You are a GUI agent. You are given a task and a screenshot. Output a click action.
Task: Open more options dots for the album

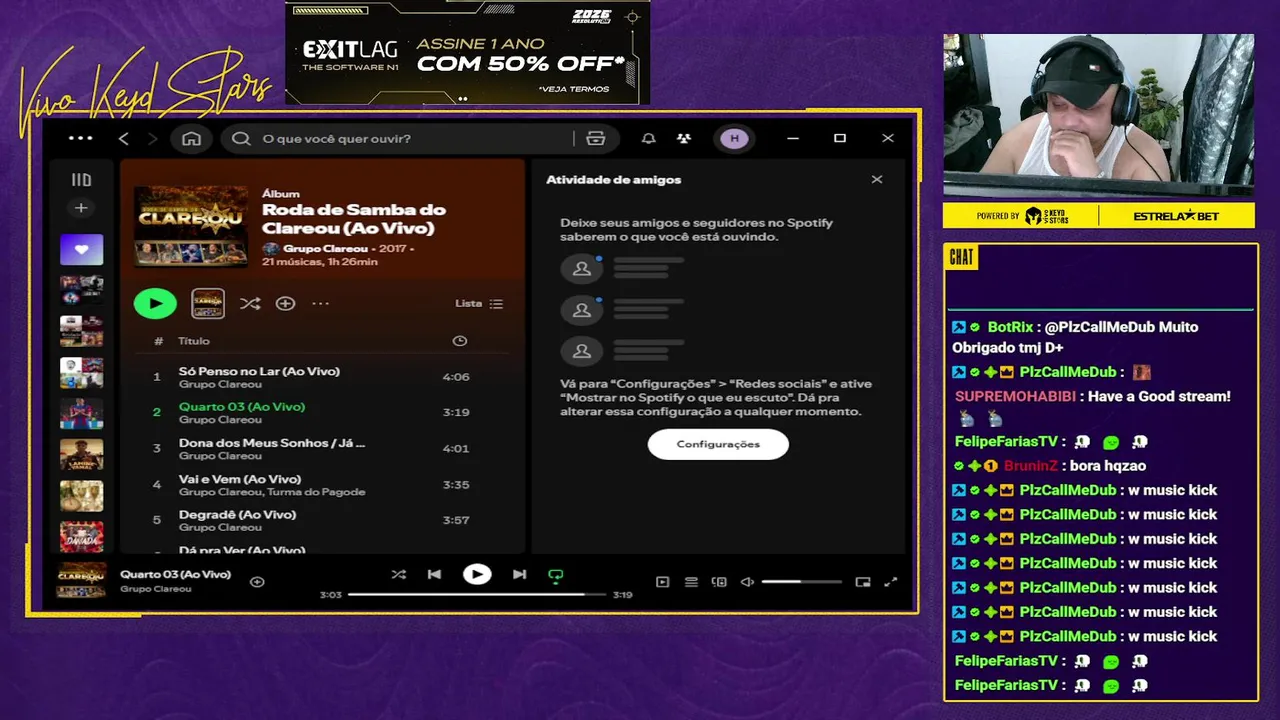click(320, 303)
